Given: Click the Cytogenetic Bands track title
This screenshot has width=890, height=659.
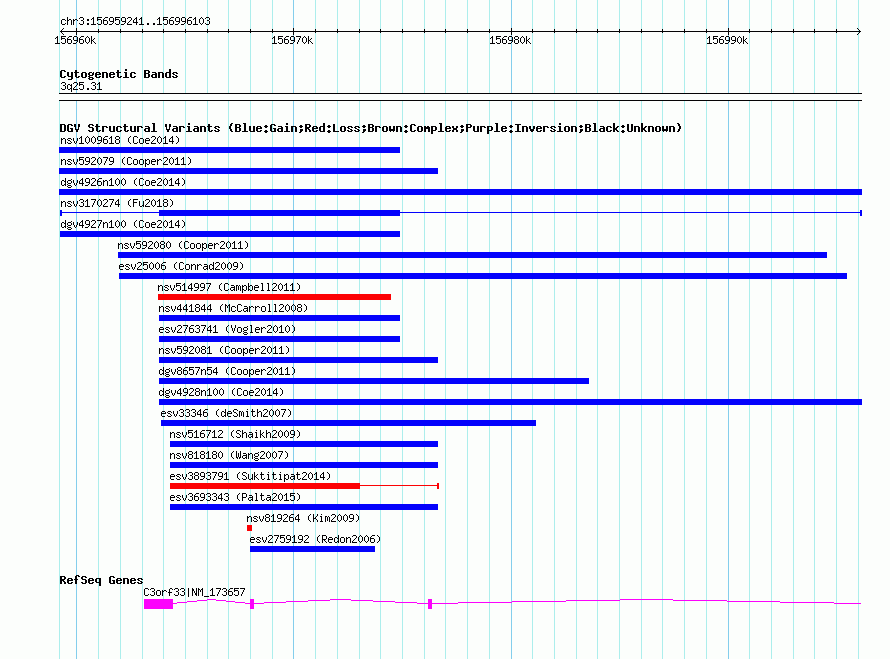Looking at the screenshot, I should coord(119,74).
